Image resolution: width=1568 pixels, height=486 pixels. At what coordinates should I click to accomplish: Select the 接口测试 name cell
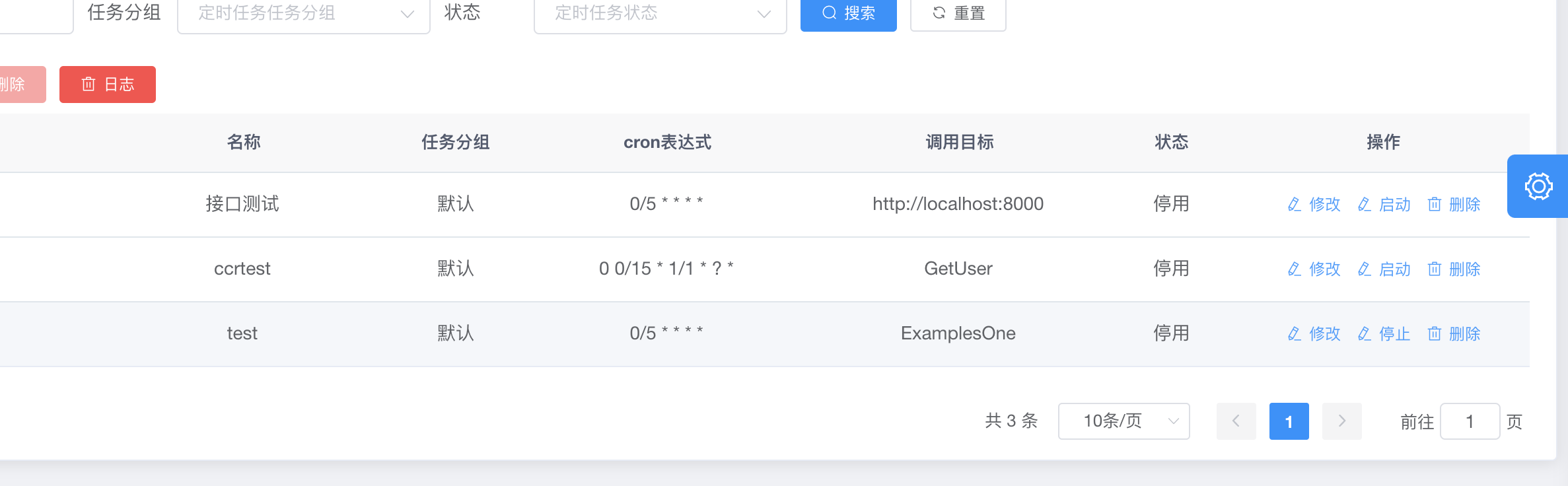pos(242,204)
